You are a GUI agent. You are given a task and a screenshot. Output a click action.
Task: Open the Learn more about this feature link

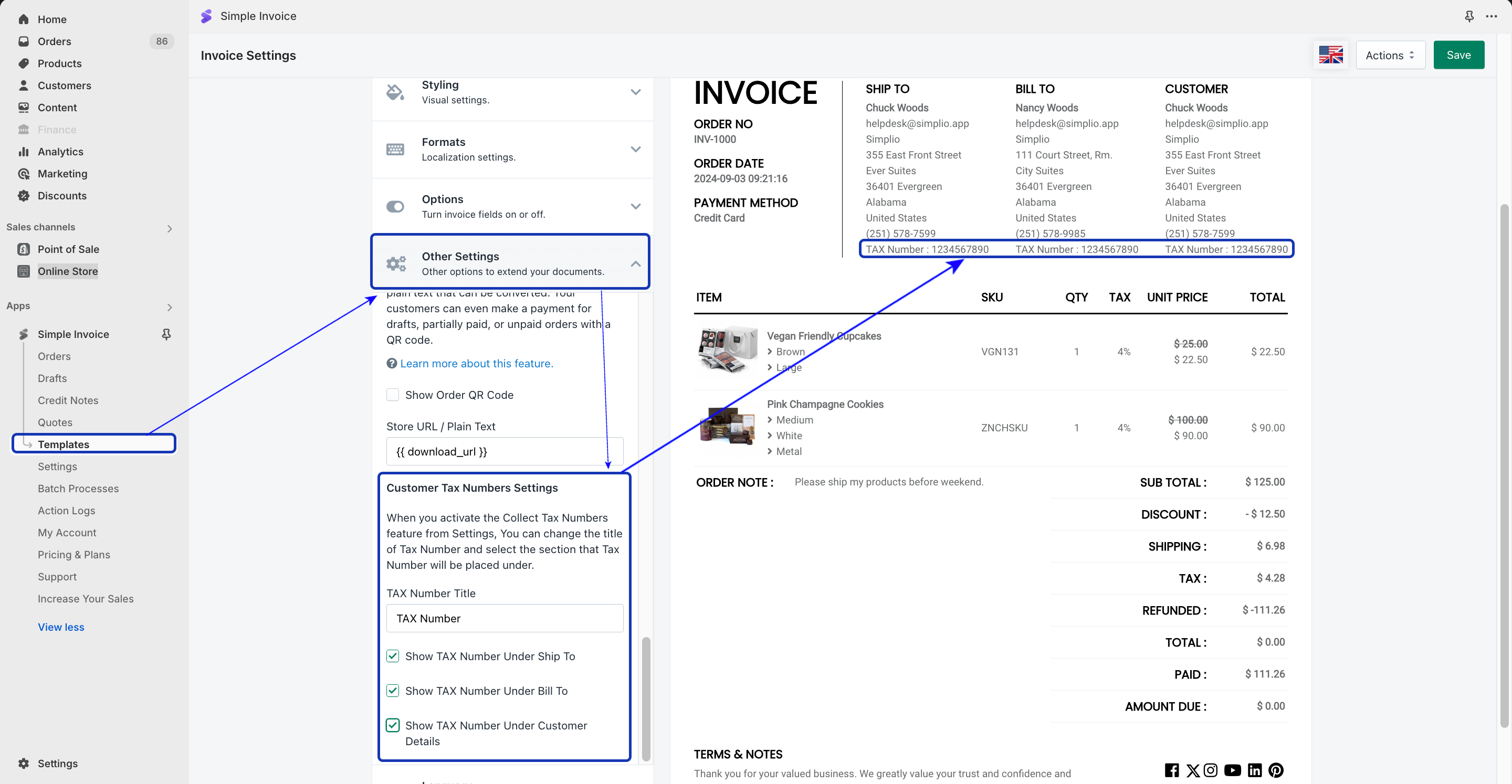pyautogui.click(x=476, y=363)
